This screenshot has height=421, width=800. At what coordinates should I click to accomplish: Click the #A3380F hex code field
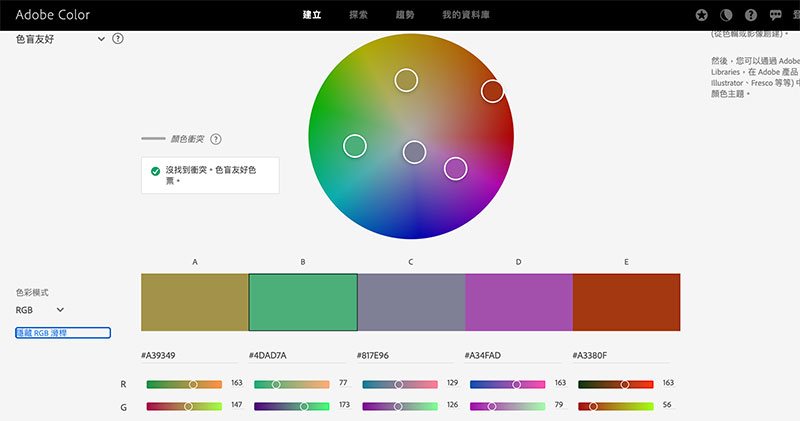[620, 355]
